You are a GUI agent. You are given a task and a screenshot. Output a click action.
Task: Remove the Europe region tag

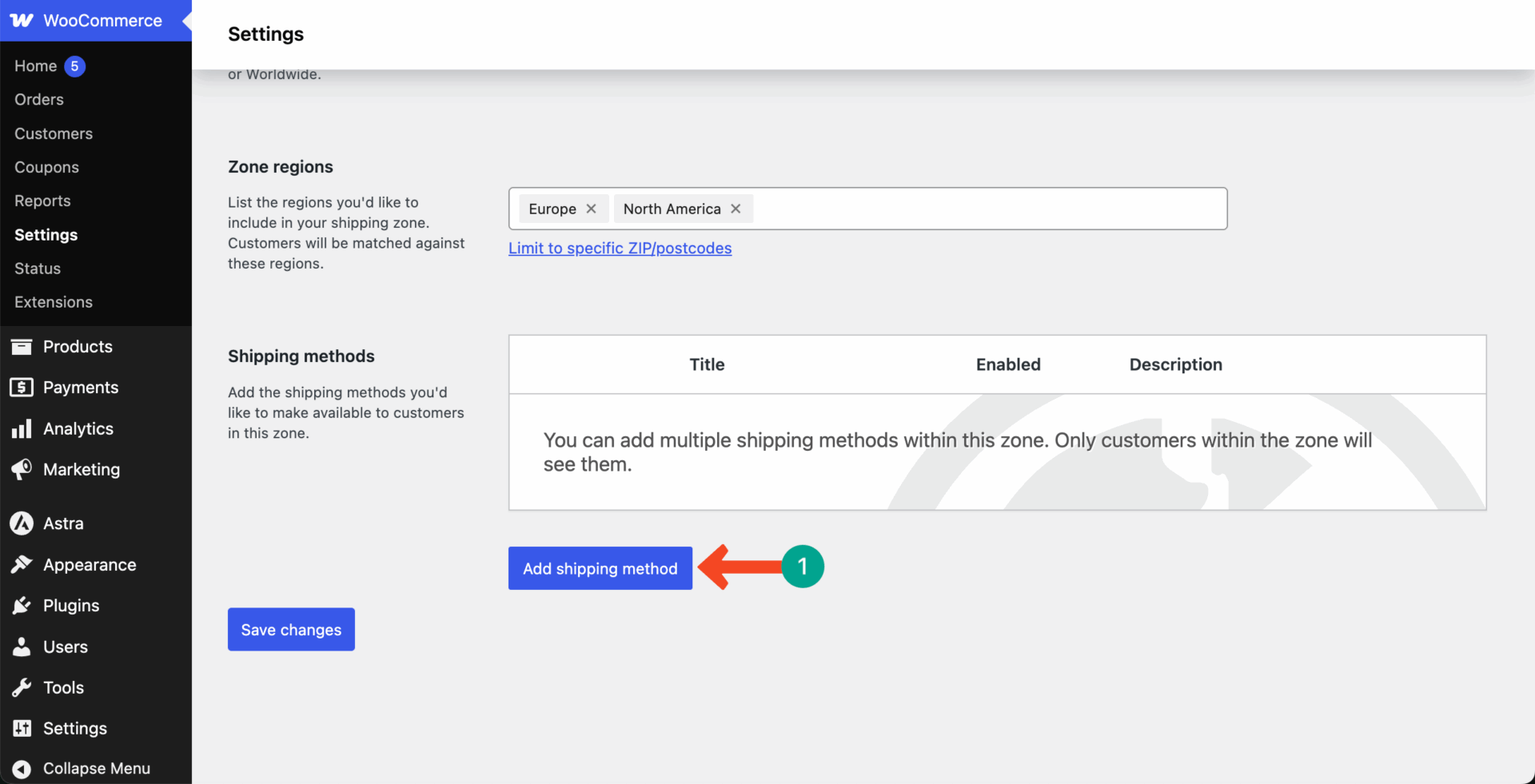point(591,209)
